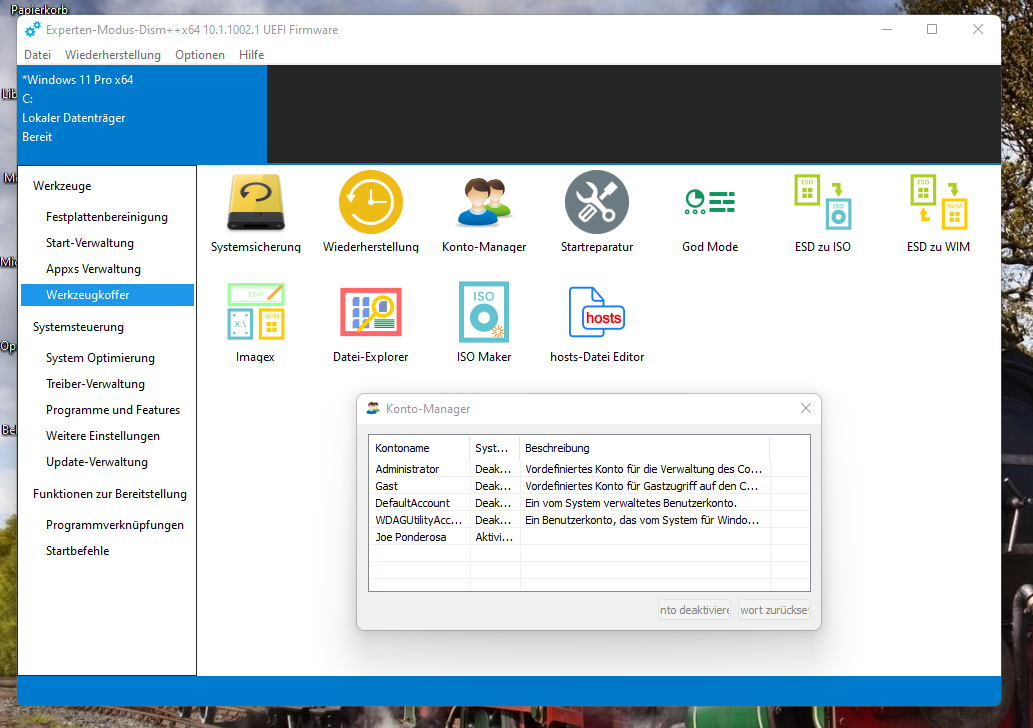Image resolution: width=1033 pixels, height=728 pixels.
Task: Open the Wiederherstellung menu
Action: click(113, 55)
